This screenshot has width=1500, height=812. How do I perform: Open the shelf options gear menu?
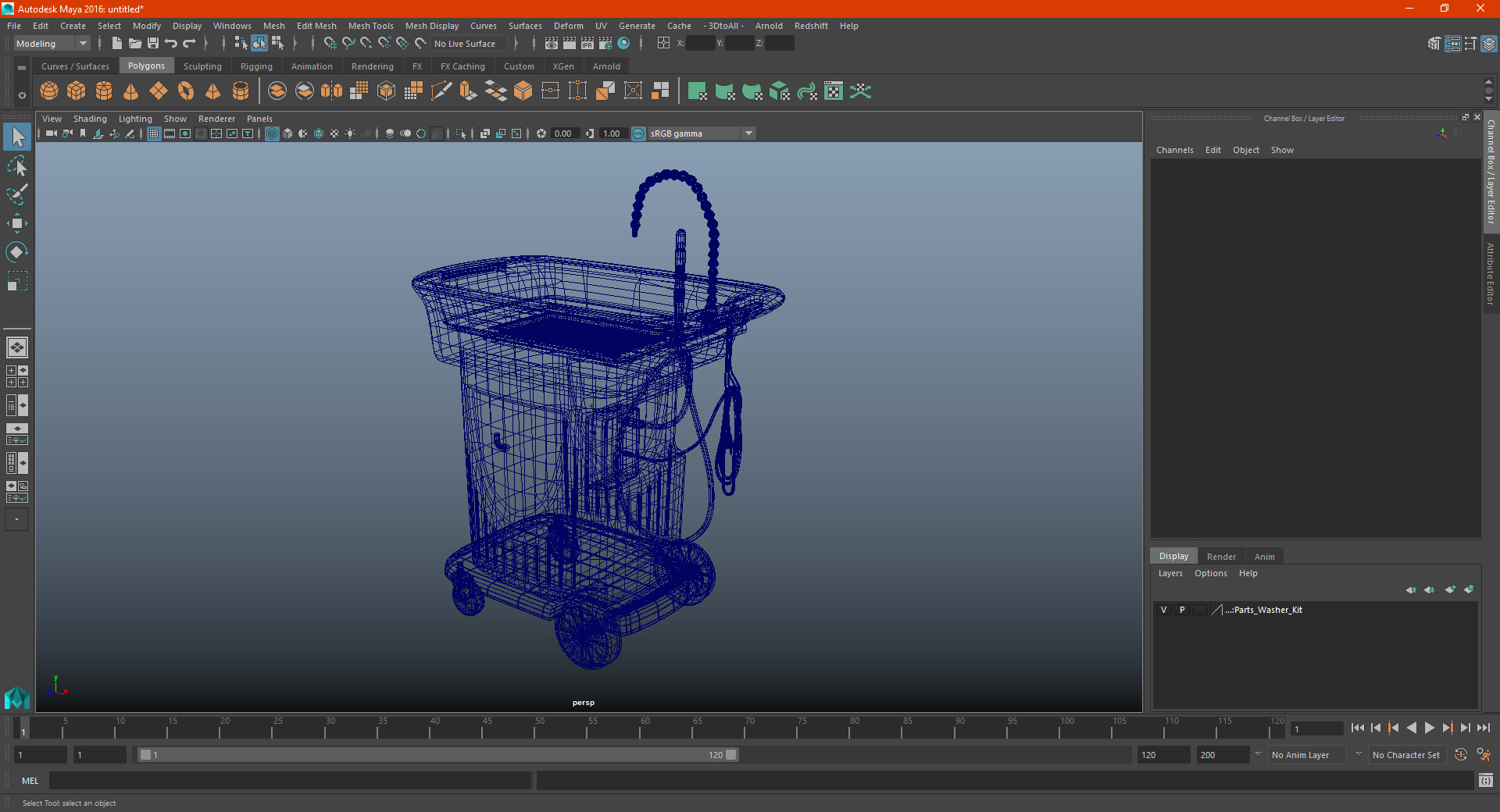tap(22, 95)
